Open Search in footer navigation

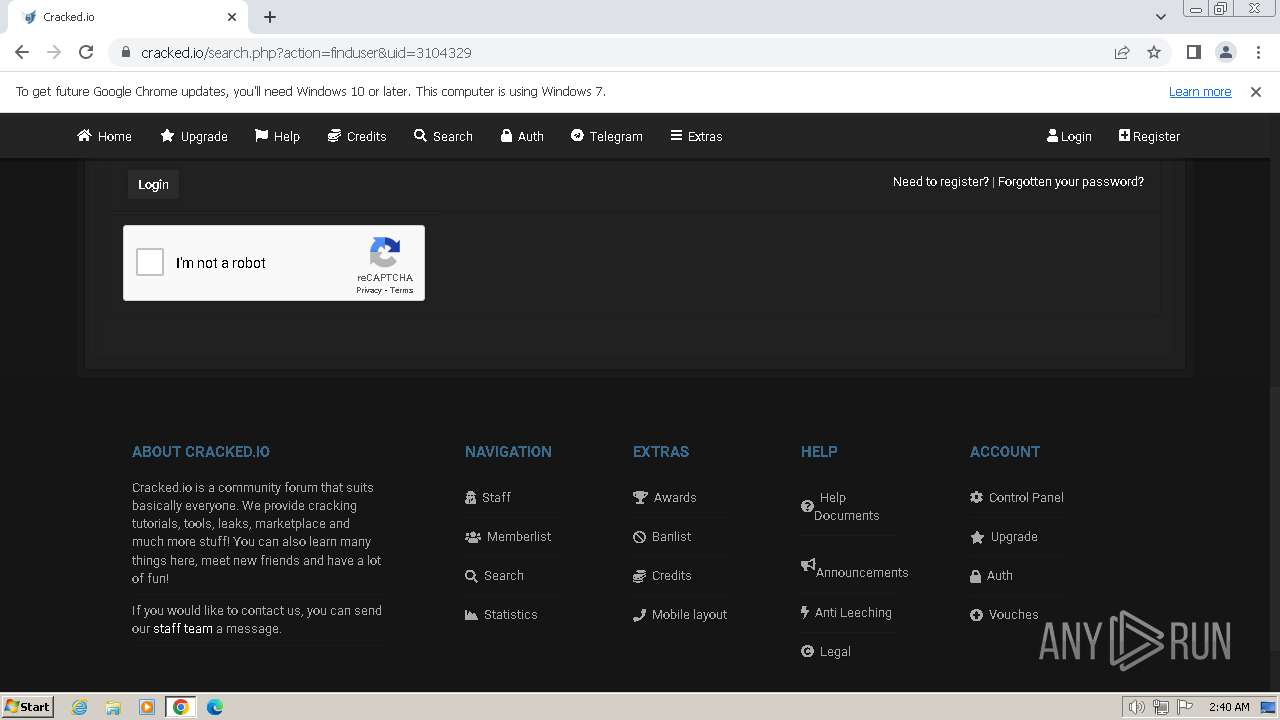pyautogui.click(x=494, y=575)
